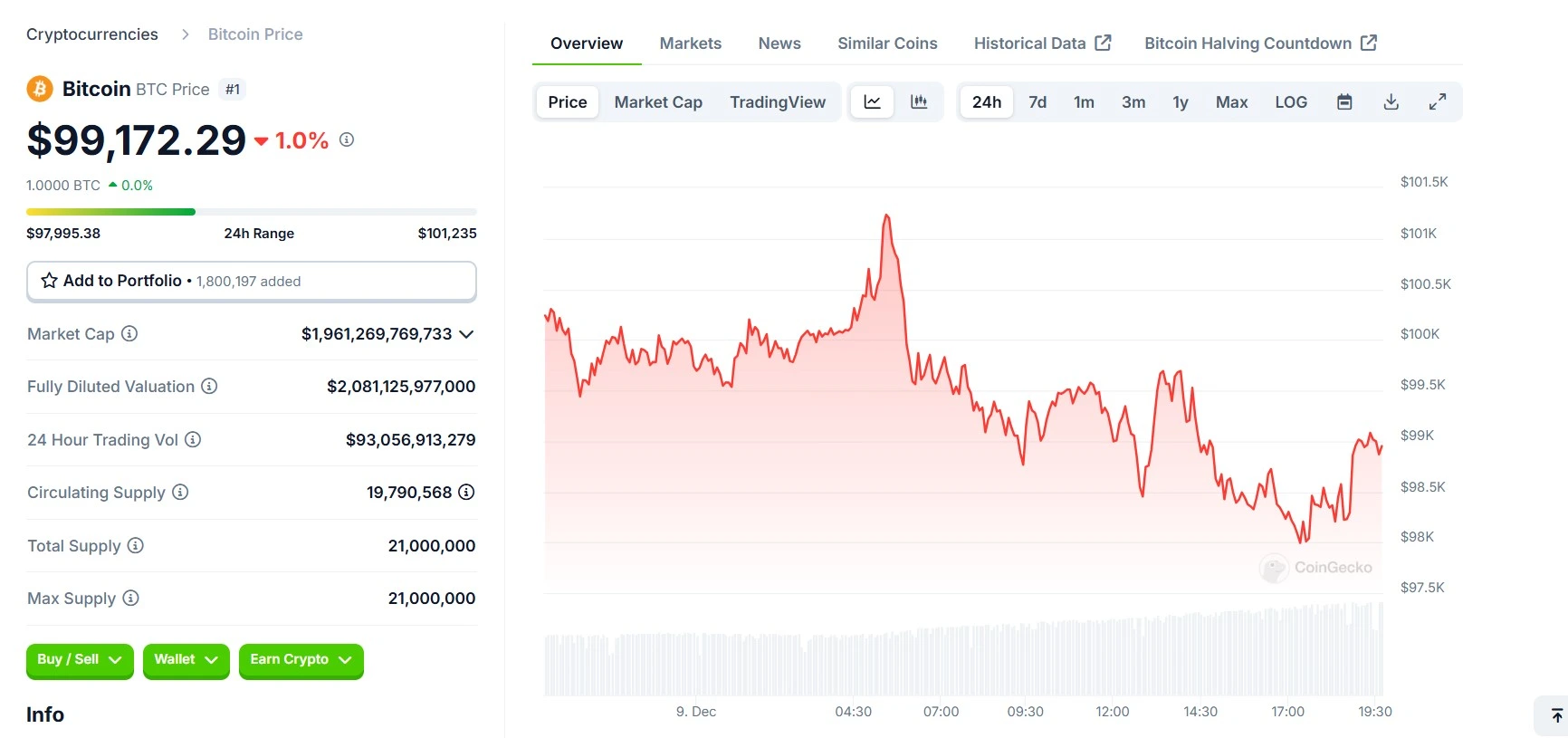
Task: Switch to the line chart view icon
Action: click(872, 102)
